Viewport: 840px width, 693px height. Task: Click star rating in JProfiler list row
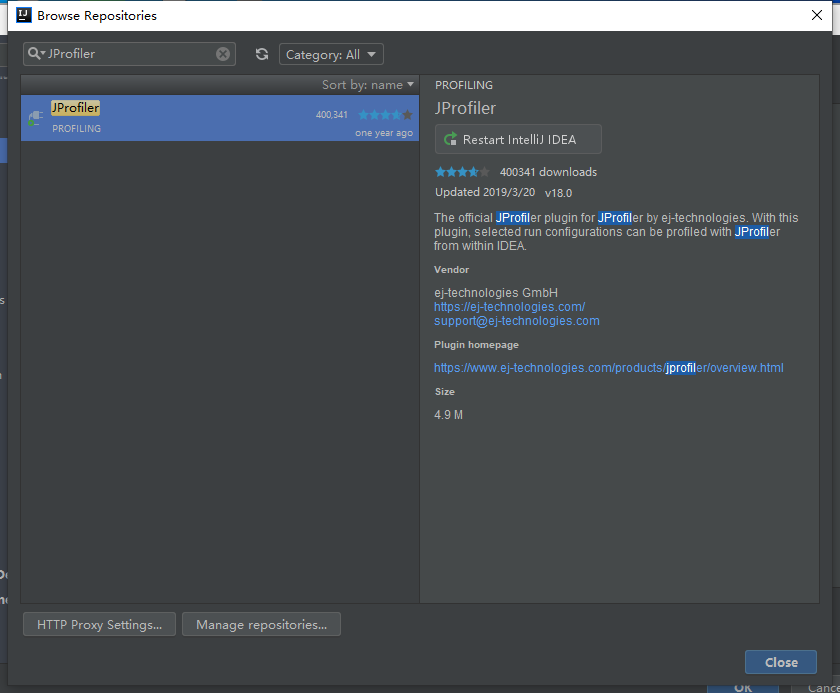385,115
